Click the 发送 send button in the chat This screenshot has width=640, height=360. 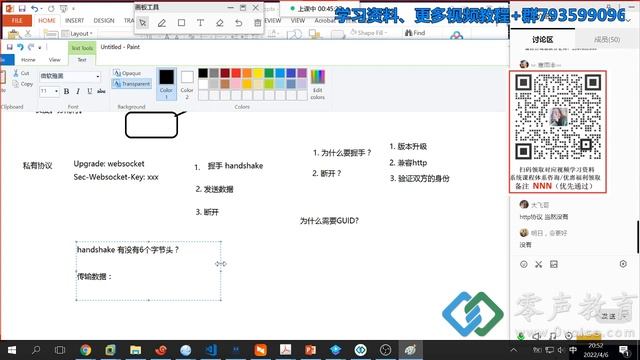[609, 316]
